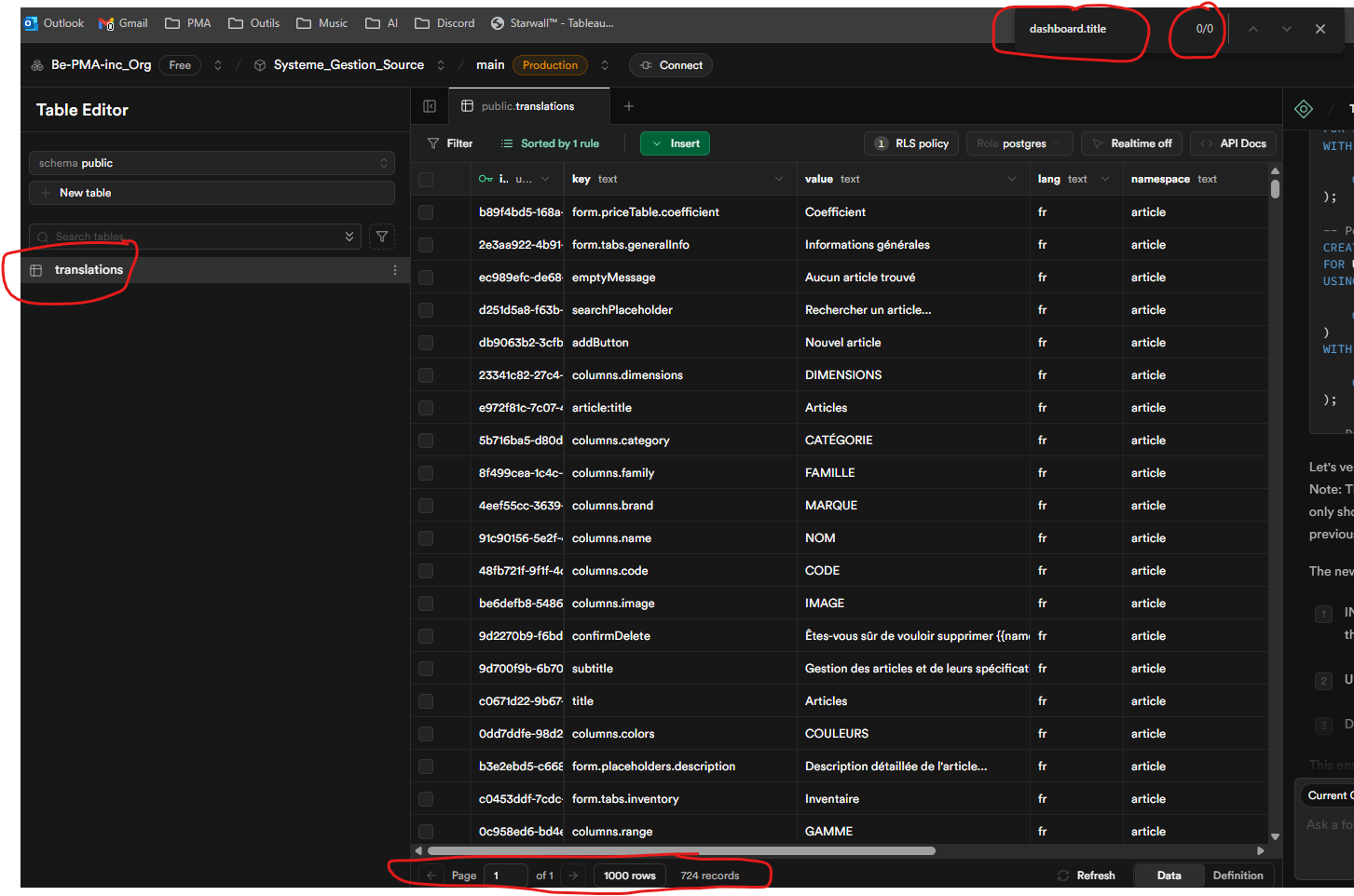Check row emptyMessage

426,278
